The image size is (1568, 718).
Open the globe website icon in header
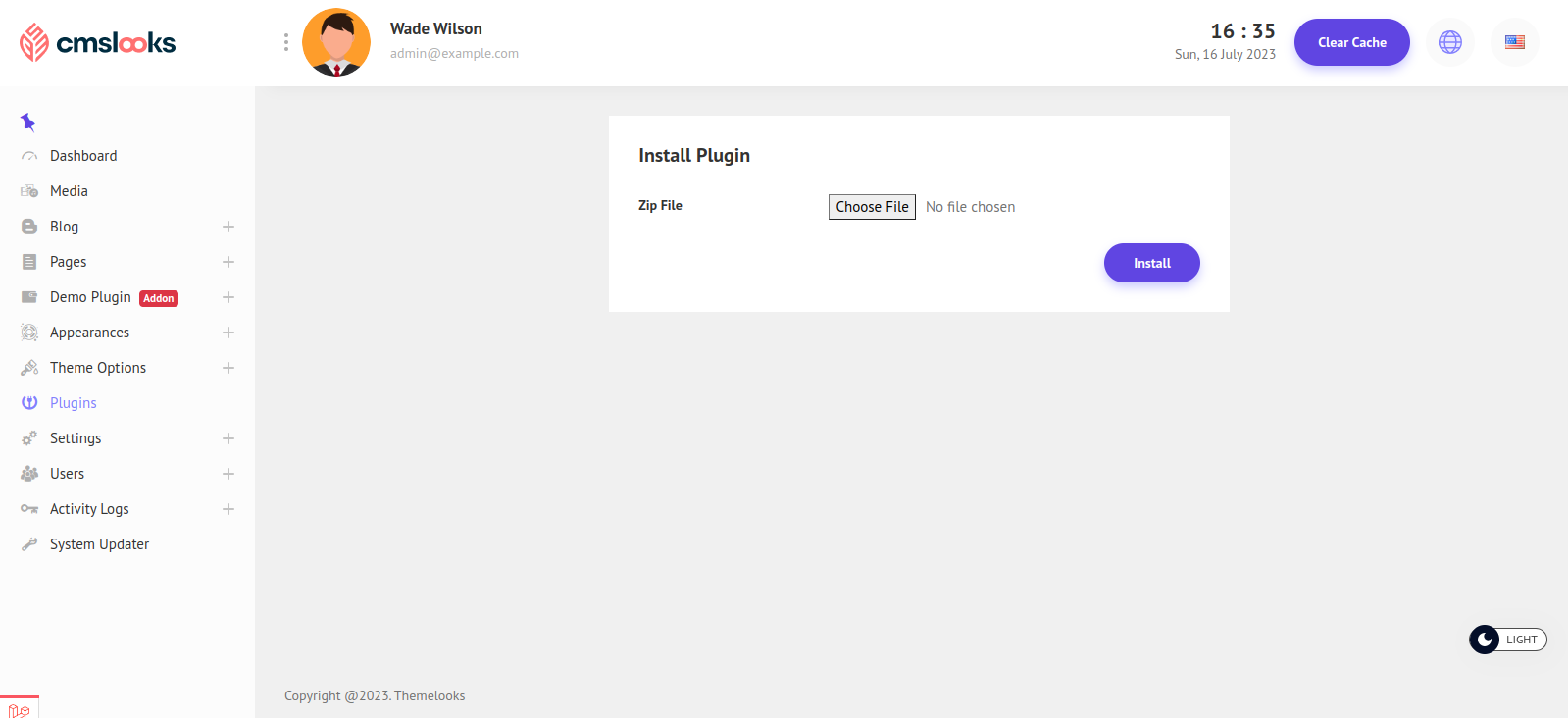(1449, 42)
